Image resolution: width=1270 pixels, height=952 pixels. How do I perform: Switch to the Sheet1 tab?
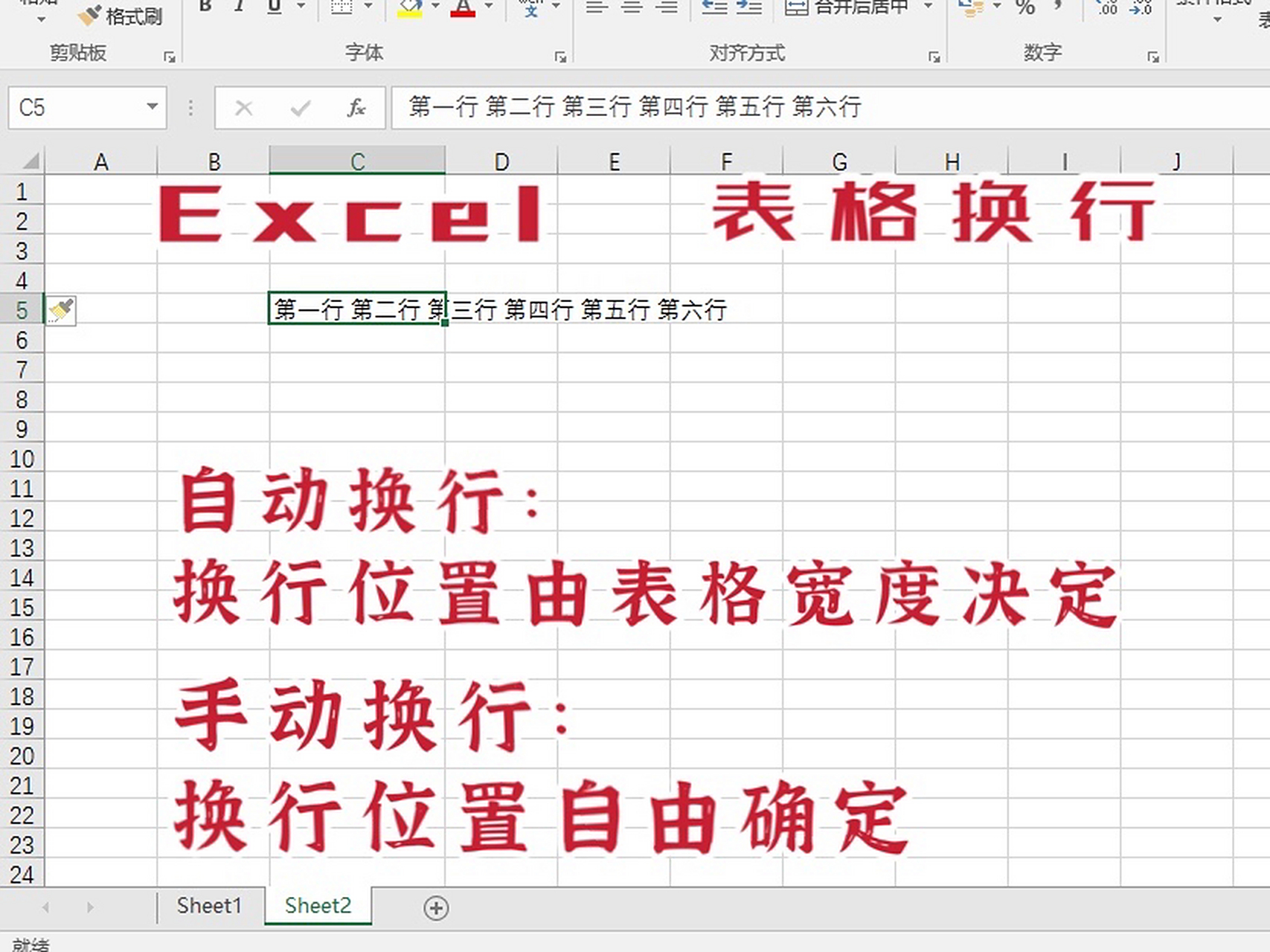click(208, 905)
